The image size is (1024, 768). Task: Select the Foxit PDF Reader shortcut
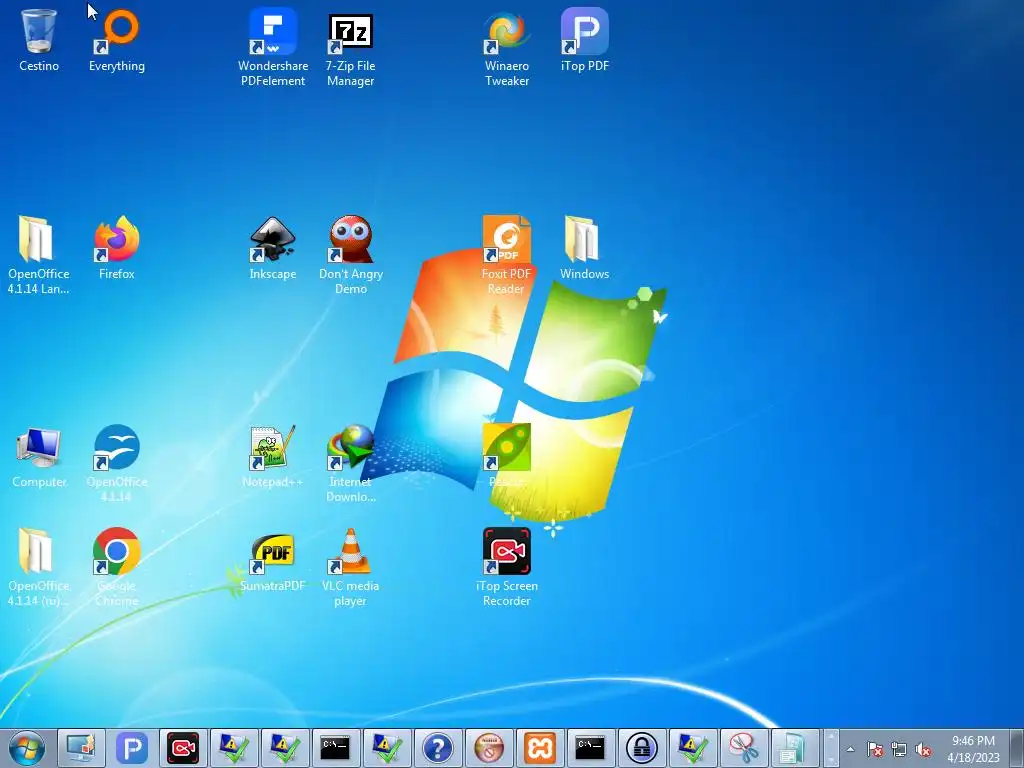pos(507,255)
